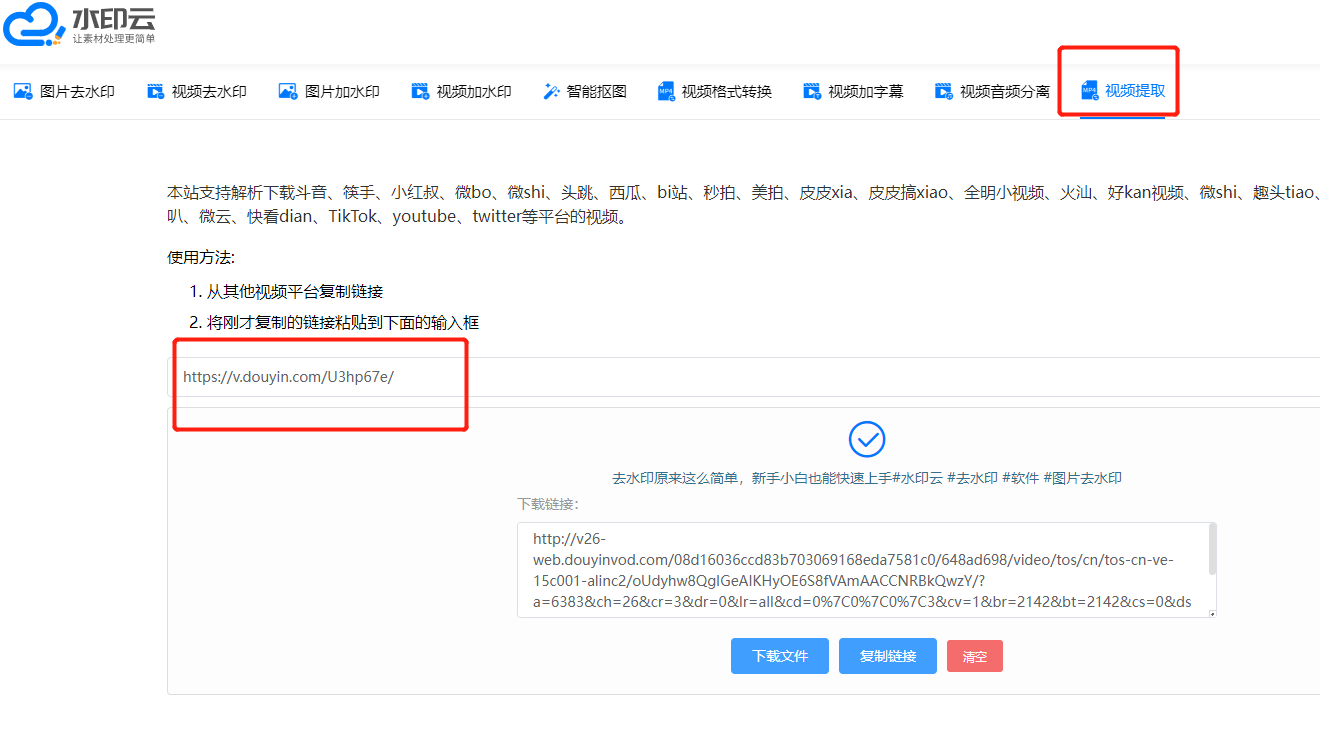1320x740 pixels.
Task: Click the 水印云 cloud logo
Action: pos(33,24)
